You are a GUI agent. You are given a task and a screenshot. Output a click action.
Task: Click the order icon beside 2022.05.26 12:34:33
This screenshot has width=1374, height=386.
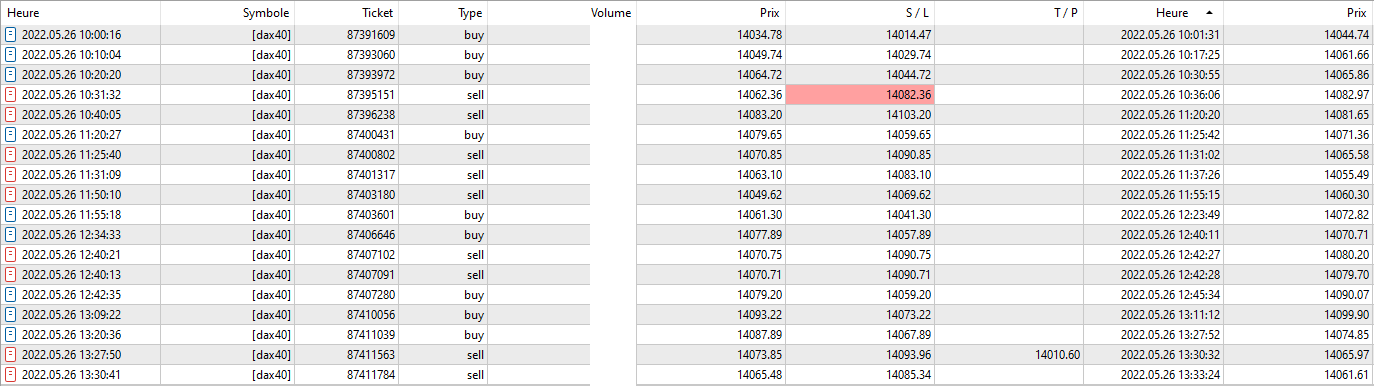tap(11, 235)
